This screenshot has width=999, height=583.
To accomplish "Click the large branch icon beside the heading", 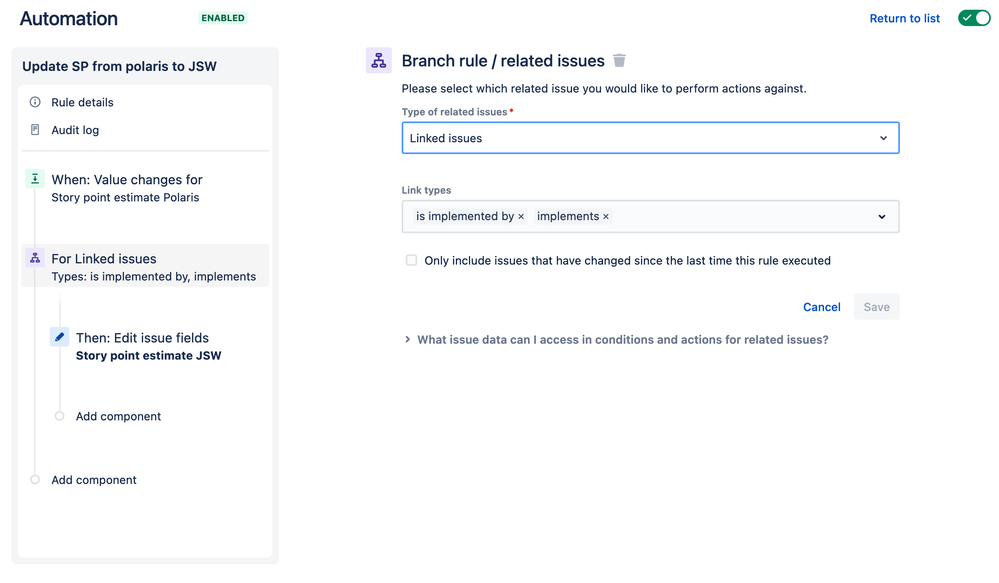I will point(379,61).
